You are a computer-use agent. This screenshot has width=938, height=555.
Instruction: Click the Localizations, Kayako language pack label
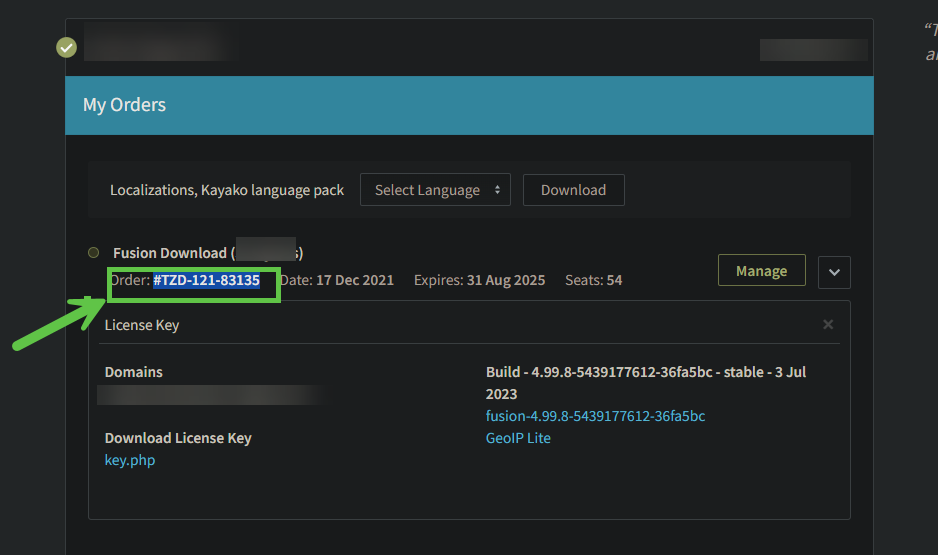(227, 190)
